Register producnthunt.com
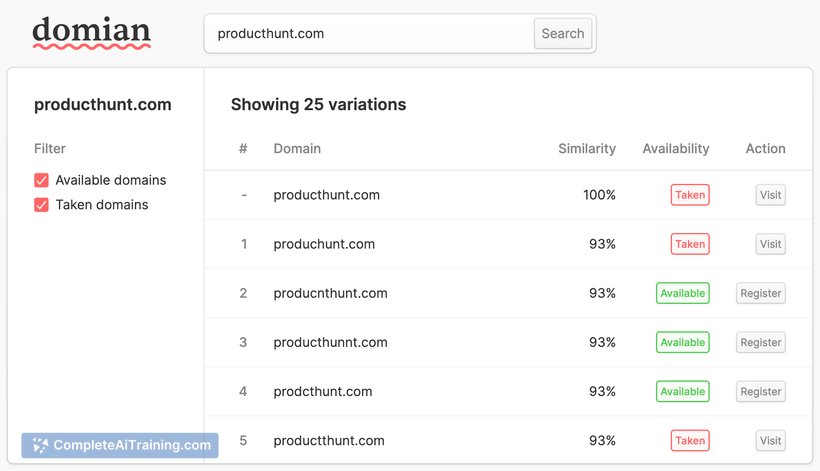 pos(760,293)
